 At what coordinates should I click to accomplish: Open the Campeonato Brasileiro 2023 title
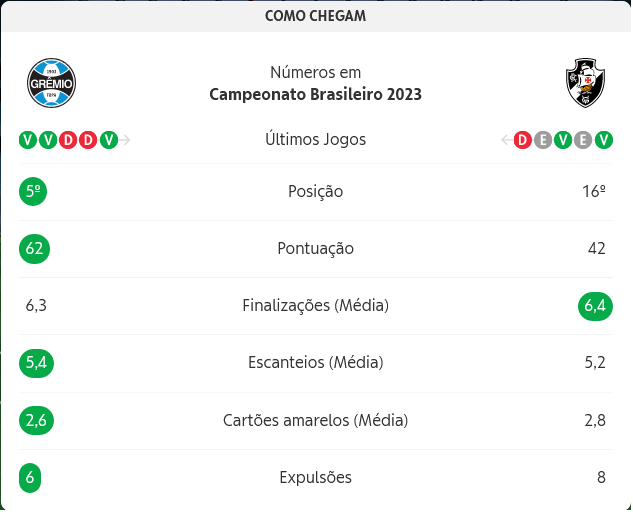point(315,95)
